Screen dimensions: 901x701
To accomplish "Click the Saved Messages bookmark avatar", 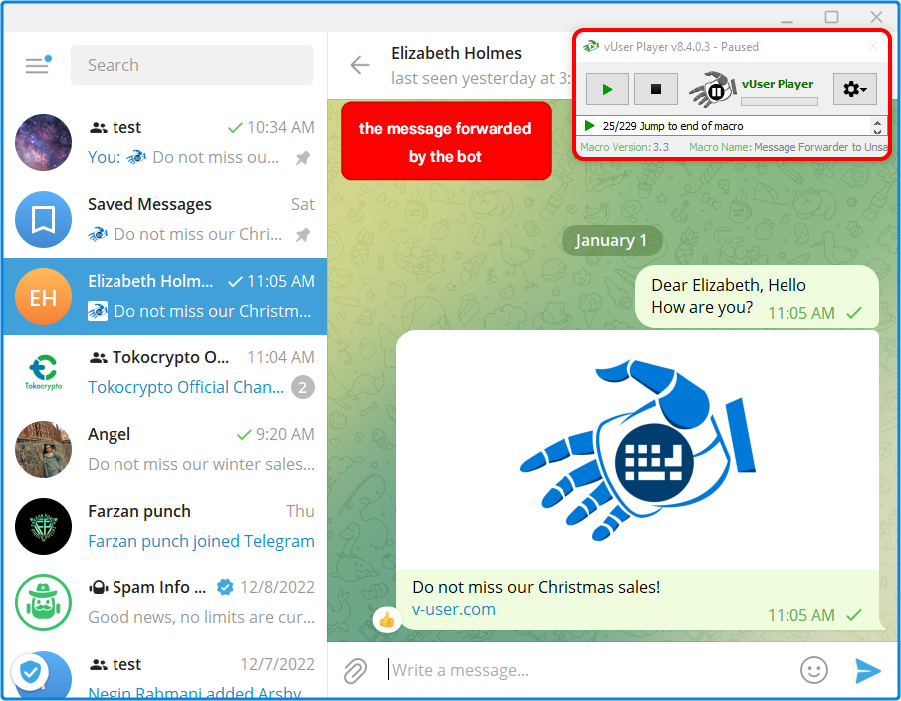I will tap(44, 219).
